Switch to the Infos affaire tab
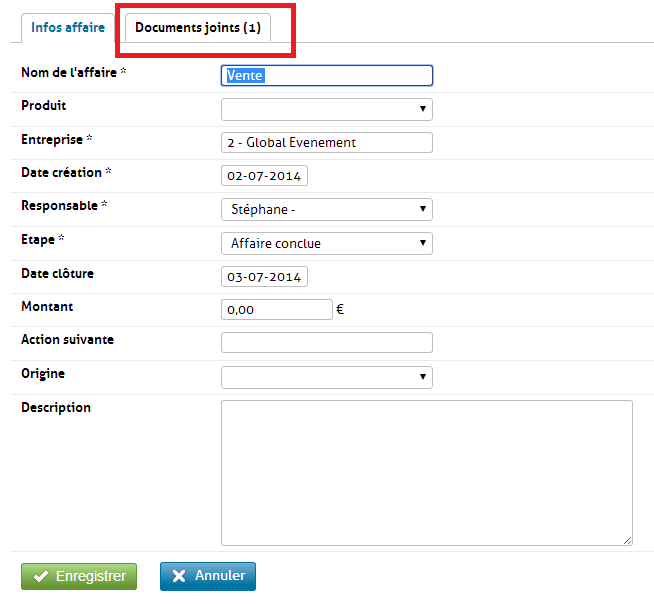Screen dimensions: 654x604 [x=68, y=27]
